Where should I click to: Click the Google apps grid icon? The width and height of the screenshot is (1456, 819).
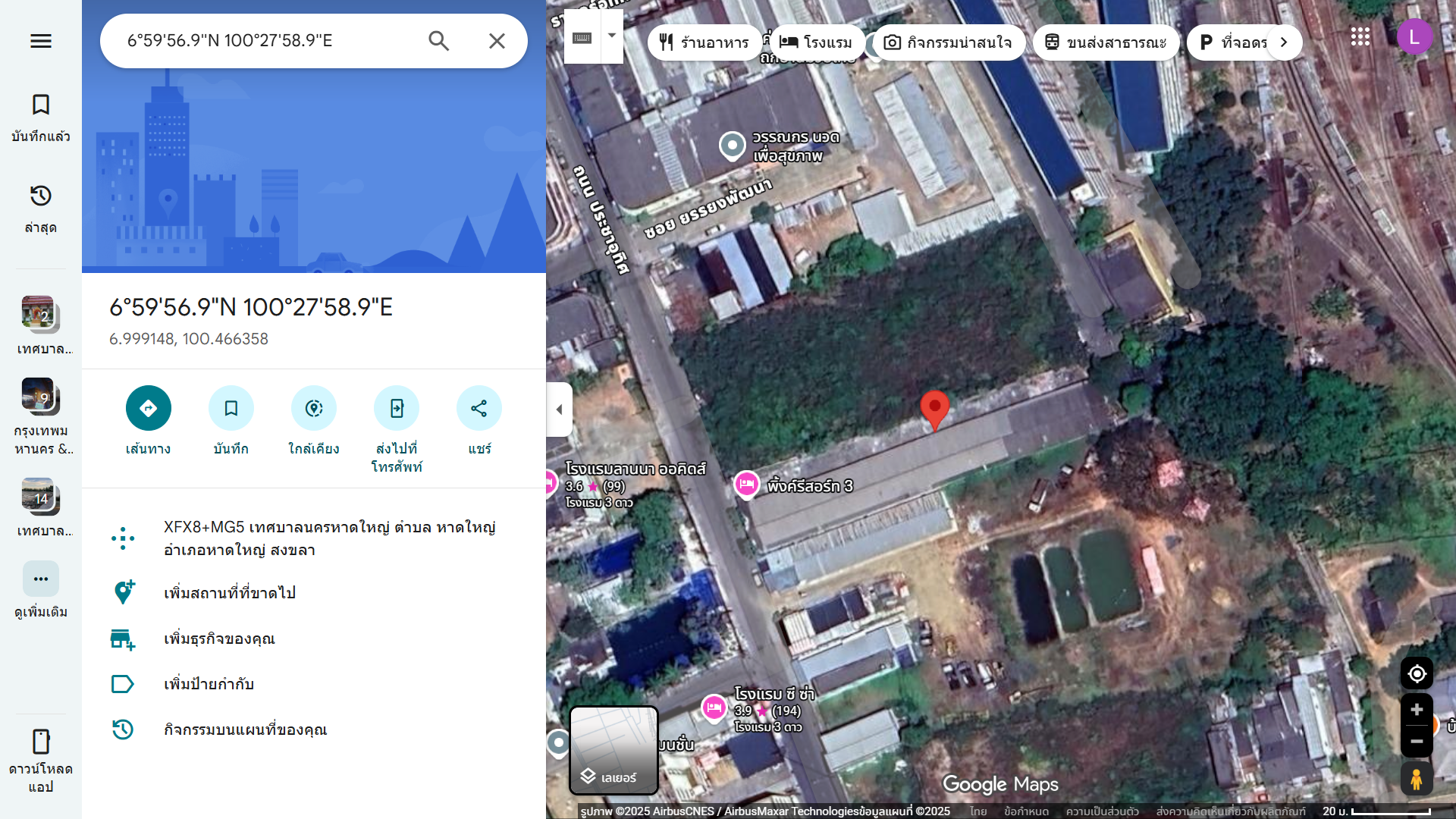tap(1360, 36)
